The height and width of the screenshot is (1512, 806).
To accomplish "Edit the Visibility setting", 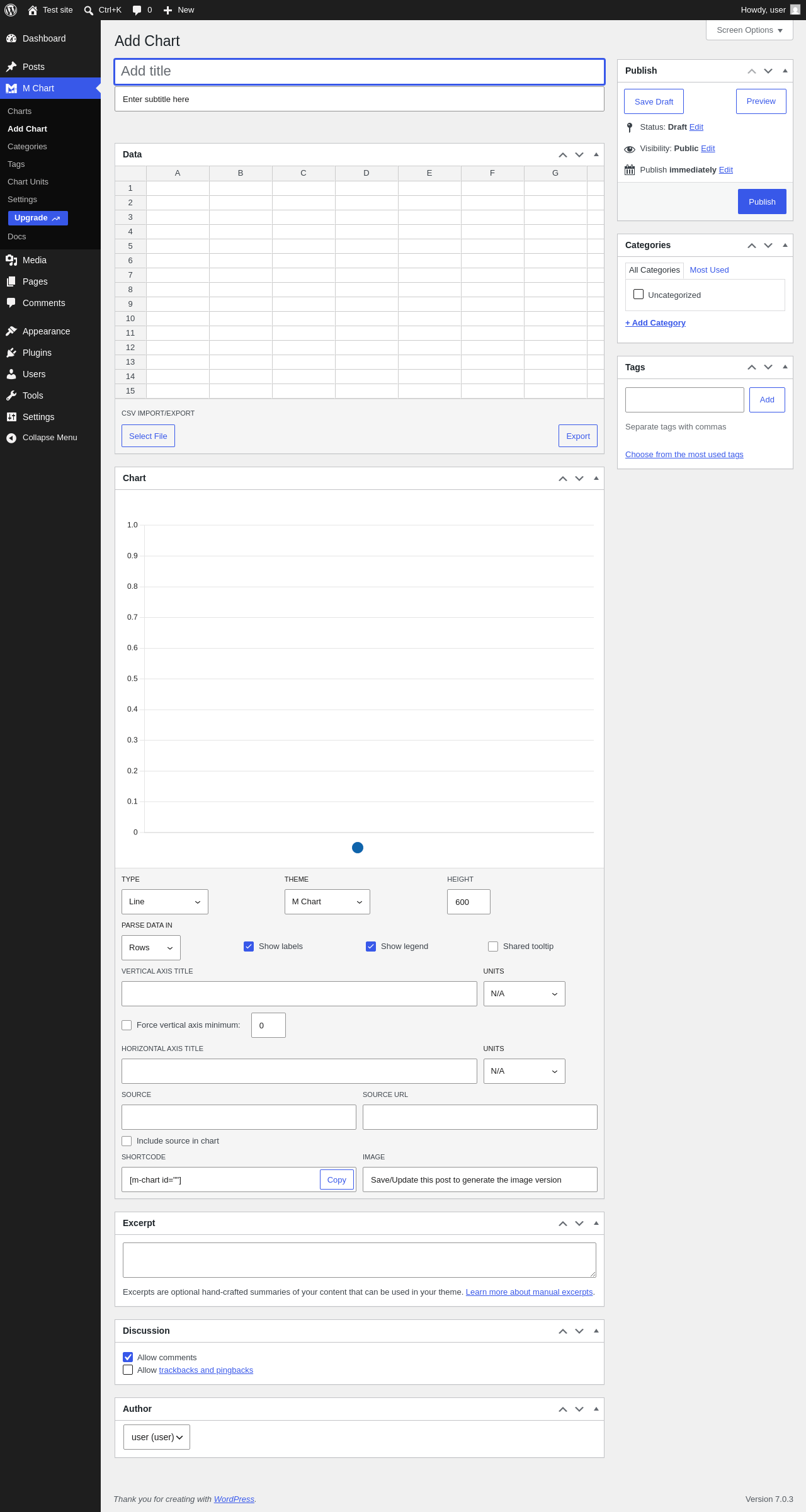I will coord(708,149).
